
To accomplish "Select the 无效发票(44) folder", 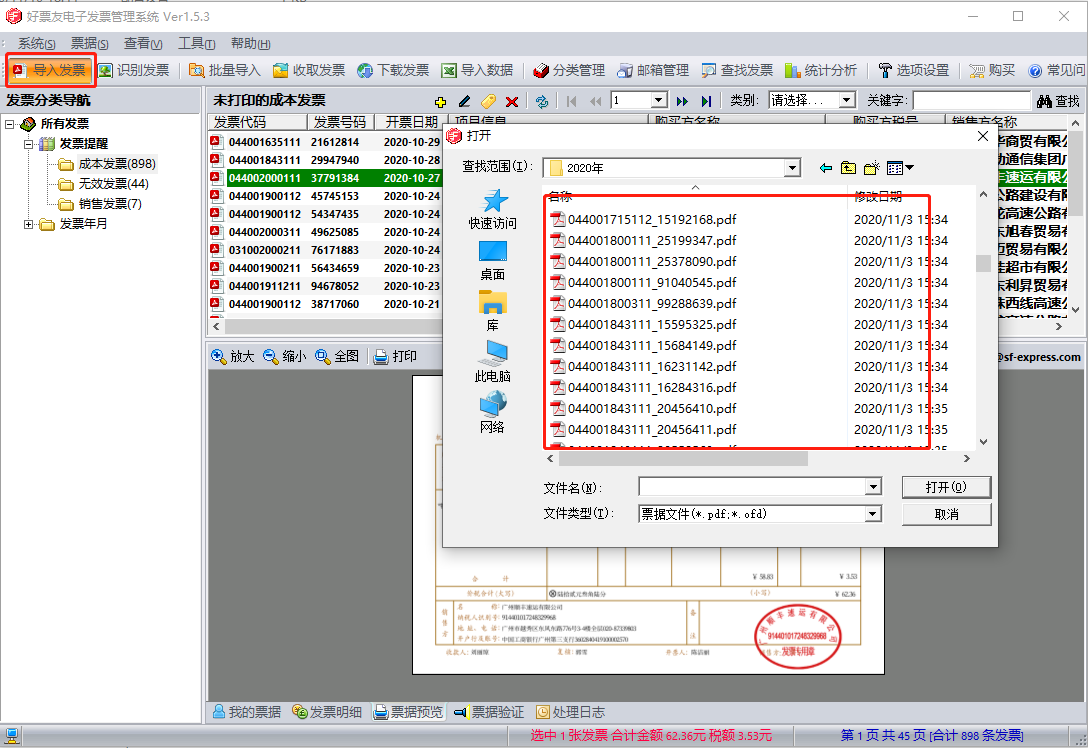I will click(104, 184).
